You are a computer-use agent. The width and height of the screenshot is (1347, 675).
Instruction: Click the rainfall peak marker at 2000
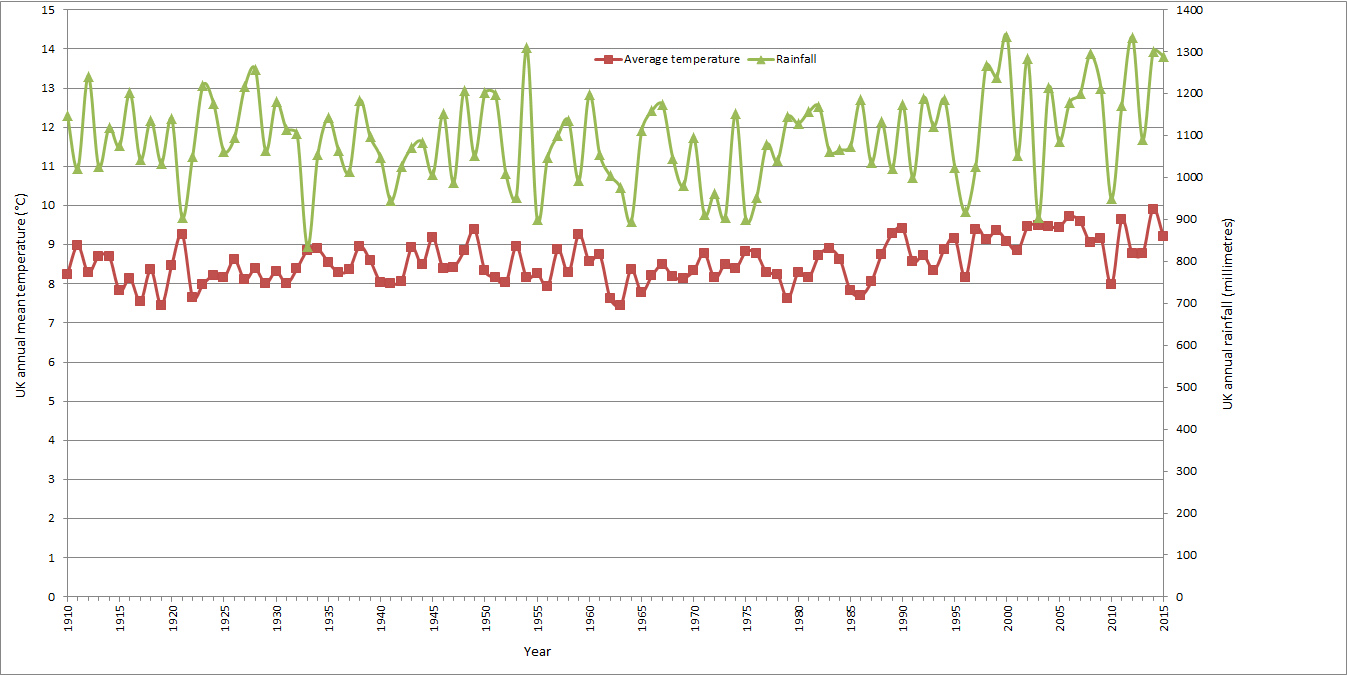click(1007, 37)
